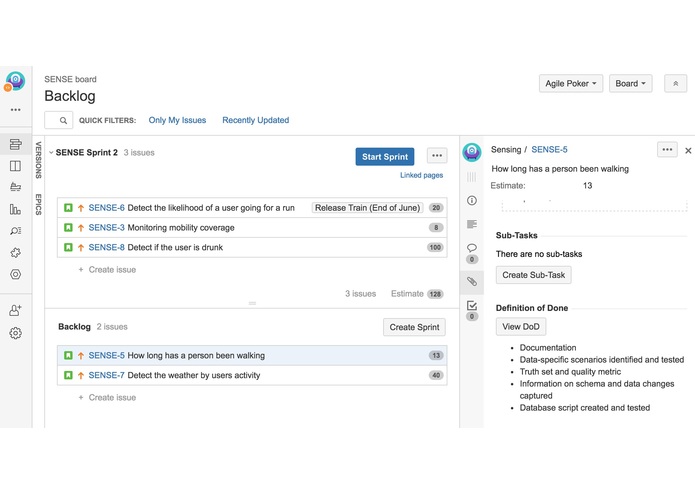Open the Definition of Done checklist icon
This screenshot has width=695, height=494.
[472, 305]
